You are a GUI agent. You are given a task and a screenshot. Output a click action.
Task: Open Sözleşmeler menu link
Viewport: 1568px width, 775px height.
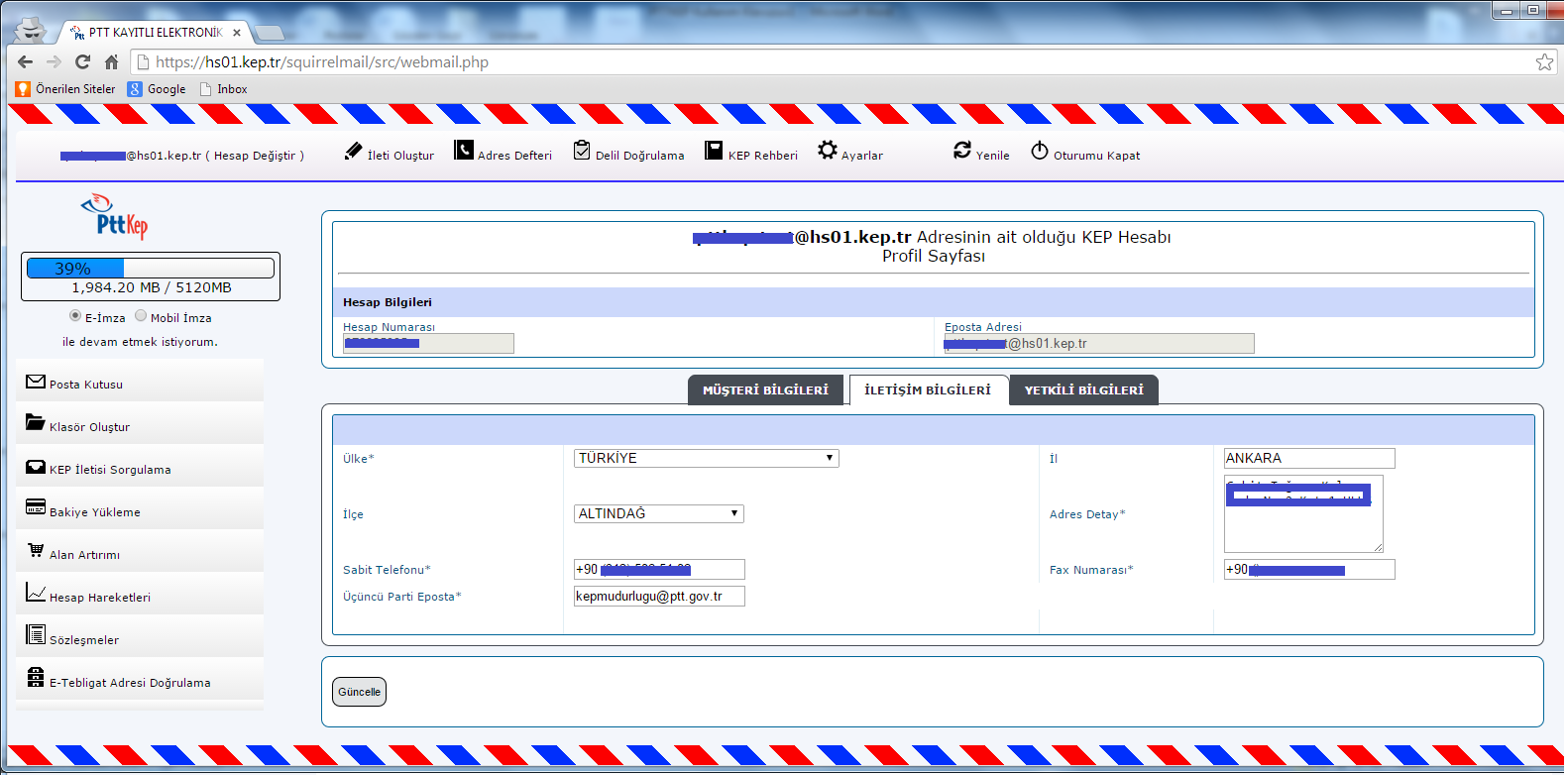84,640
